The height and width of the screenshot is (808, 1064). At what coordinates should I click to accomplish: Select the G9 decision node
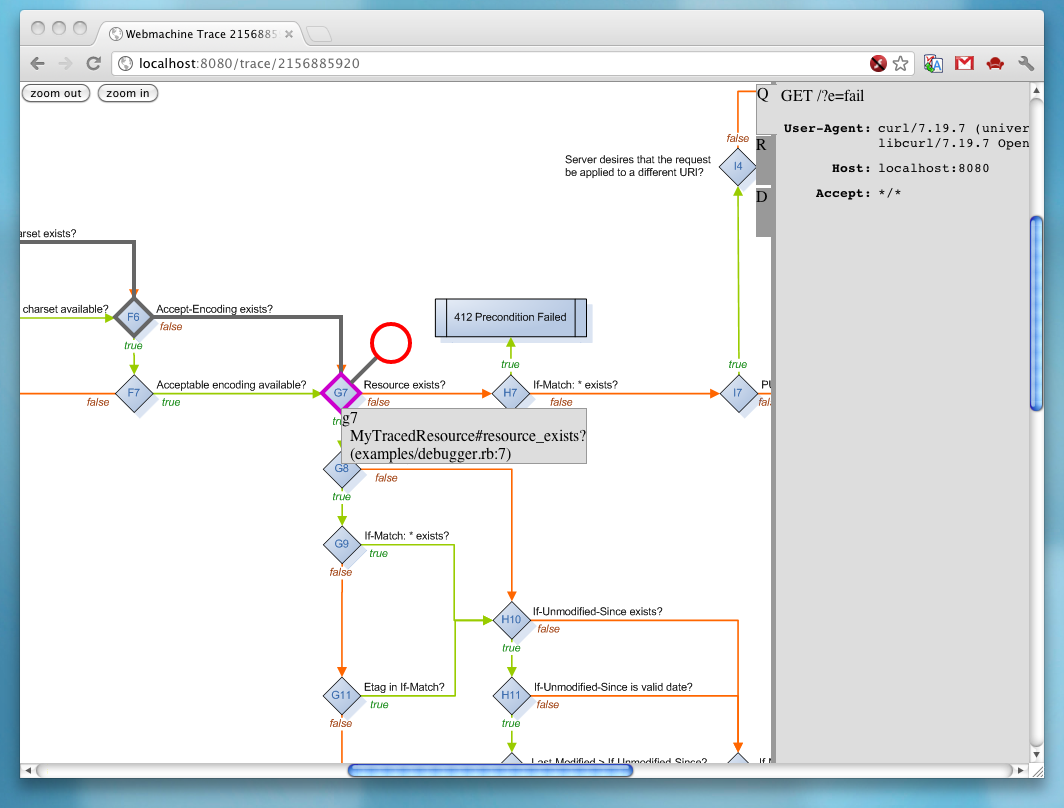coord(341,544)
